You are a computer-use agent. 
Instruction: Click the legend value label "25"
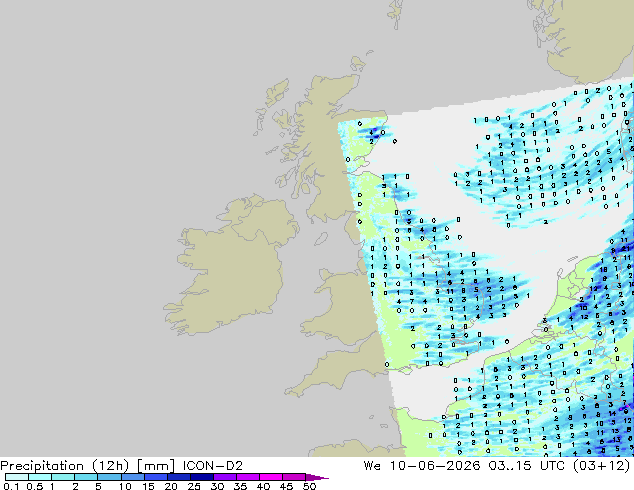click(x=194, y=486)
